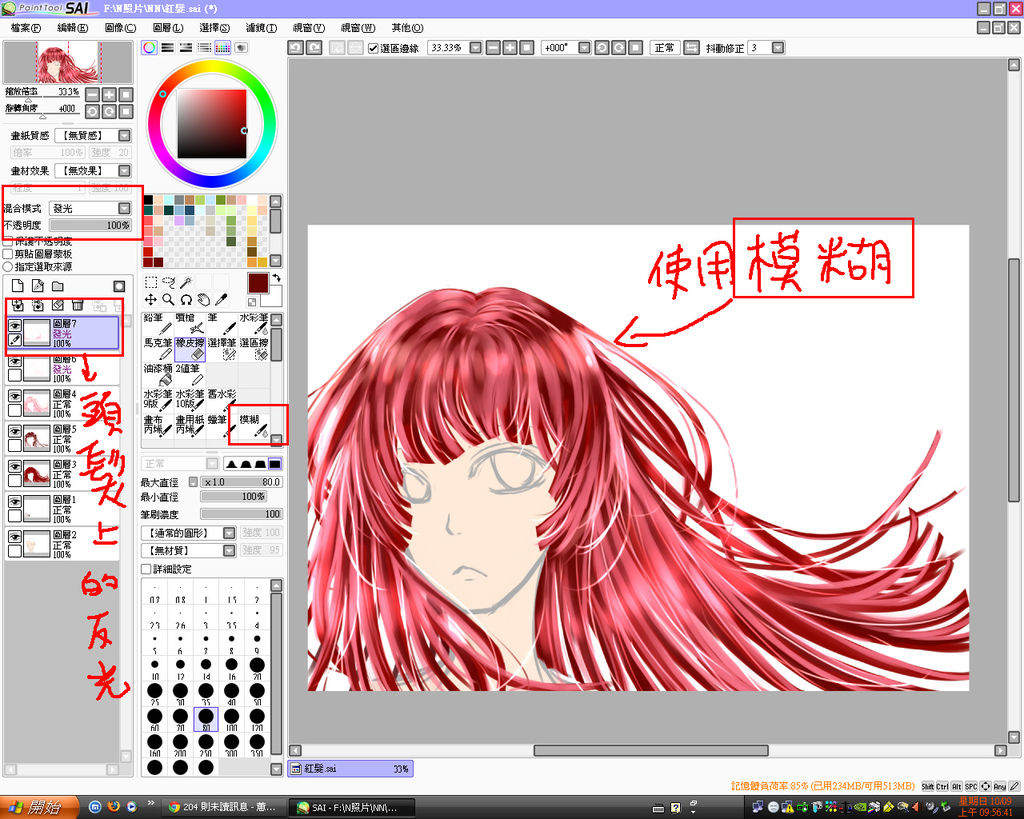Image resolution: width=1024 pixels, height=819 pixels.
Task: Pick the hand pan tool
Action: pos(204,300)
